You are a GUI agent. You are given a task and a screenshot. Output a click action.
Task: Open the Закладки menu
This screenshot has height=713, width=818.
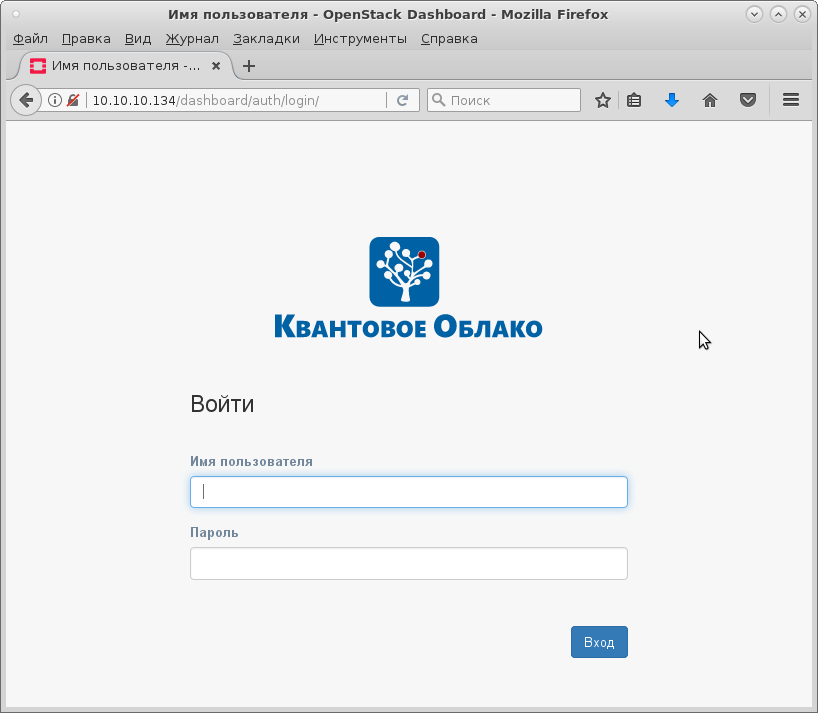tap(266, 39)
